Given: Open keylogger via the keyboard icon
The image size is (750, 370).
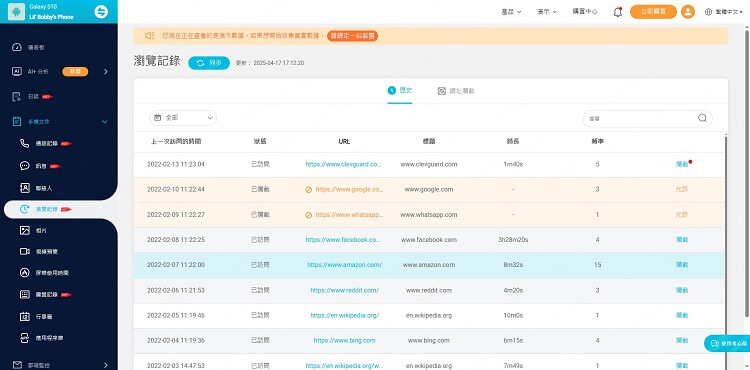Looking at the screenshot, I should tap(24, 294).
